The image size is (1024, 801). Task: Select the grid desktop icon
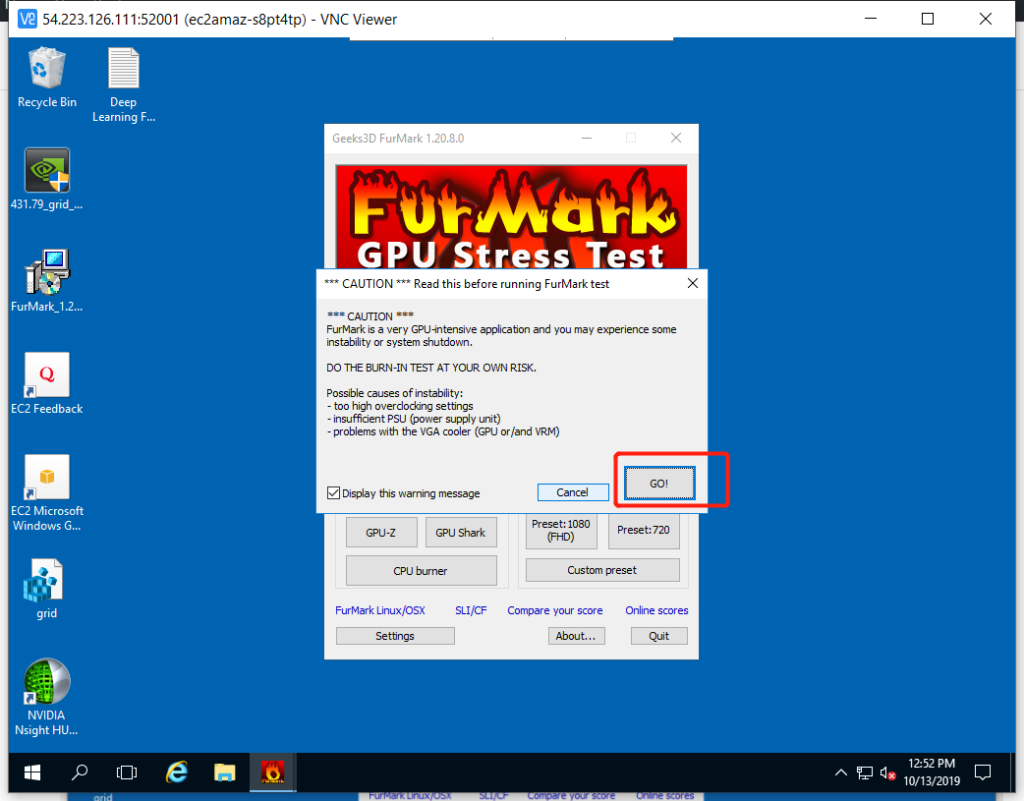(x=46, y=581)
